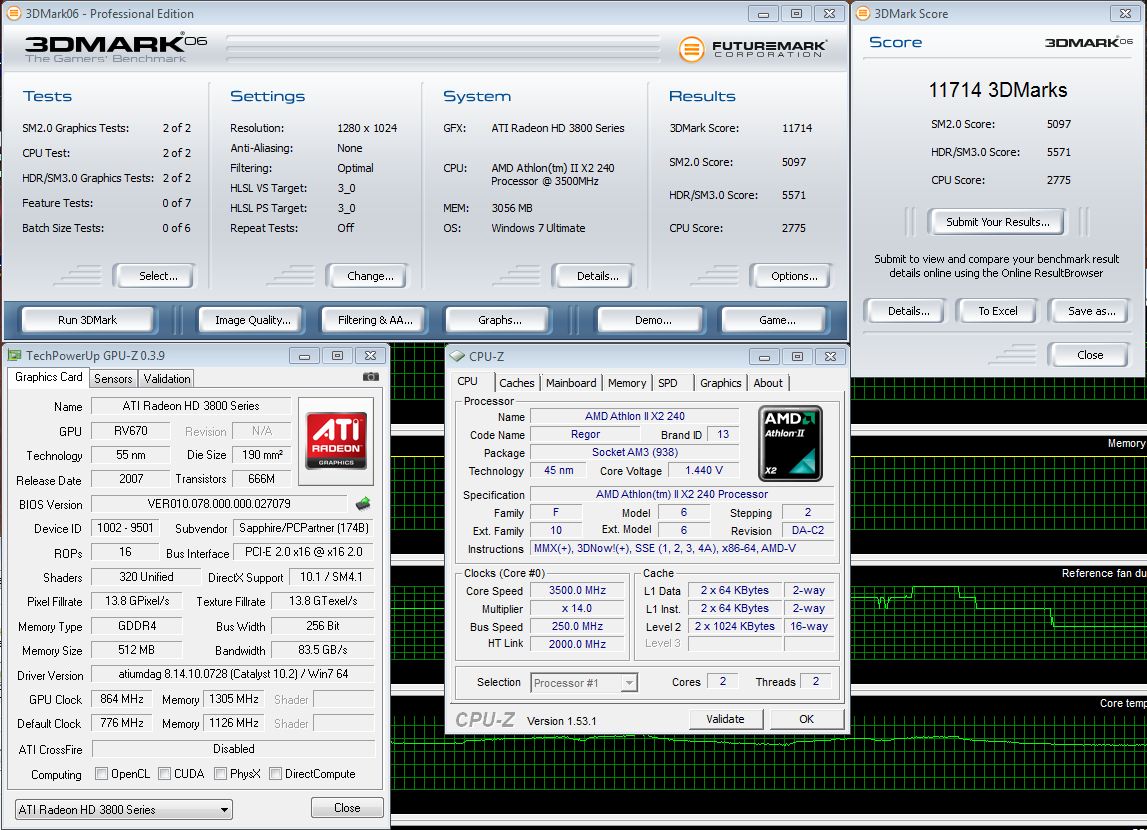Screen dimensions: 1147x830
Task: Click the Specification field in CPU-Z
Action: coord(682,494)
